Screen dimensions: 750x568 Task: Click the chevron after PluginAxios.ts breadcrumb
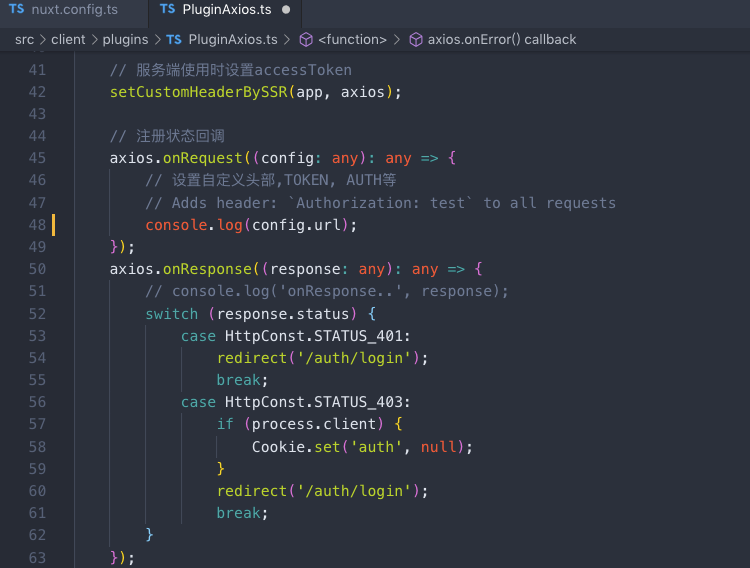pos(287,40)
